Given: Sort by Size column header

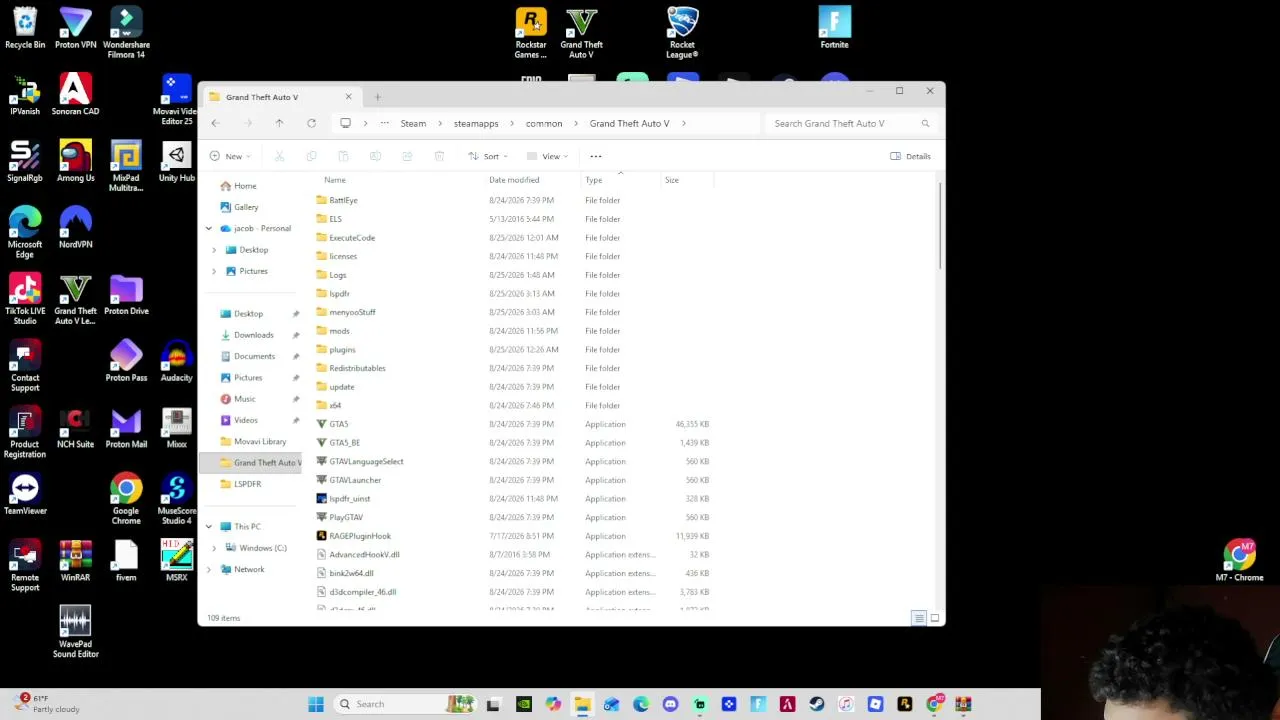Looking at the screenshot, I should [672, 180].
